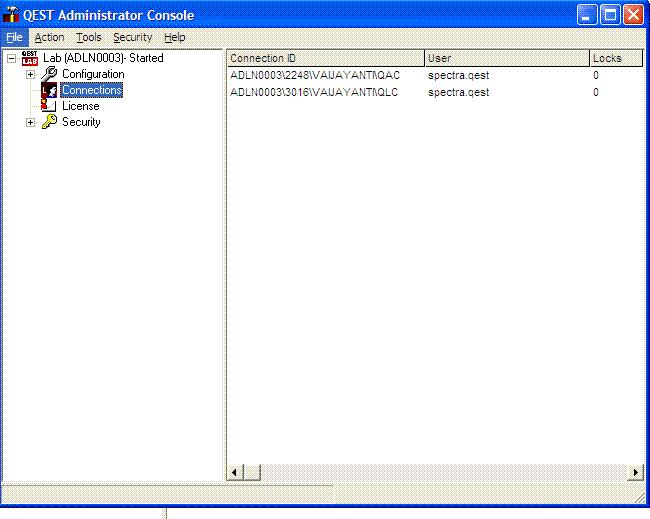Select the connection row ending in QAC
Viewport: 650px width, 519px height.
(315, 75)
